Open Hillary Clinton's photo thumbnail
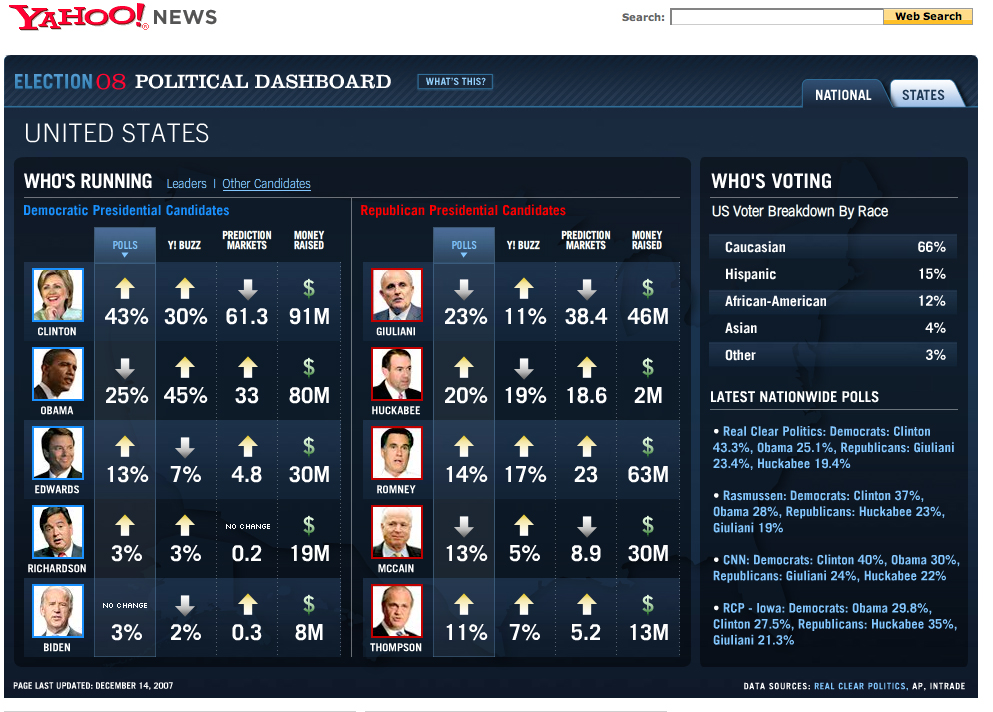Viewport: 993px width, 712px height. click(x=58, y=295)
